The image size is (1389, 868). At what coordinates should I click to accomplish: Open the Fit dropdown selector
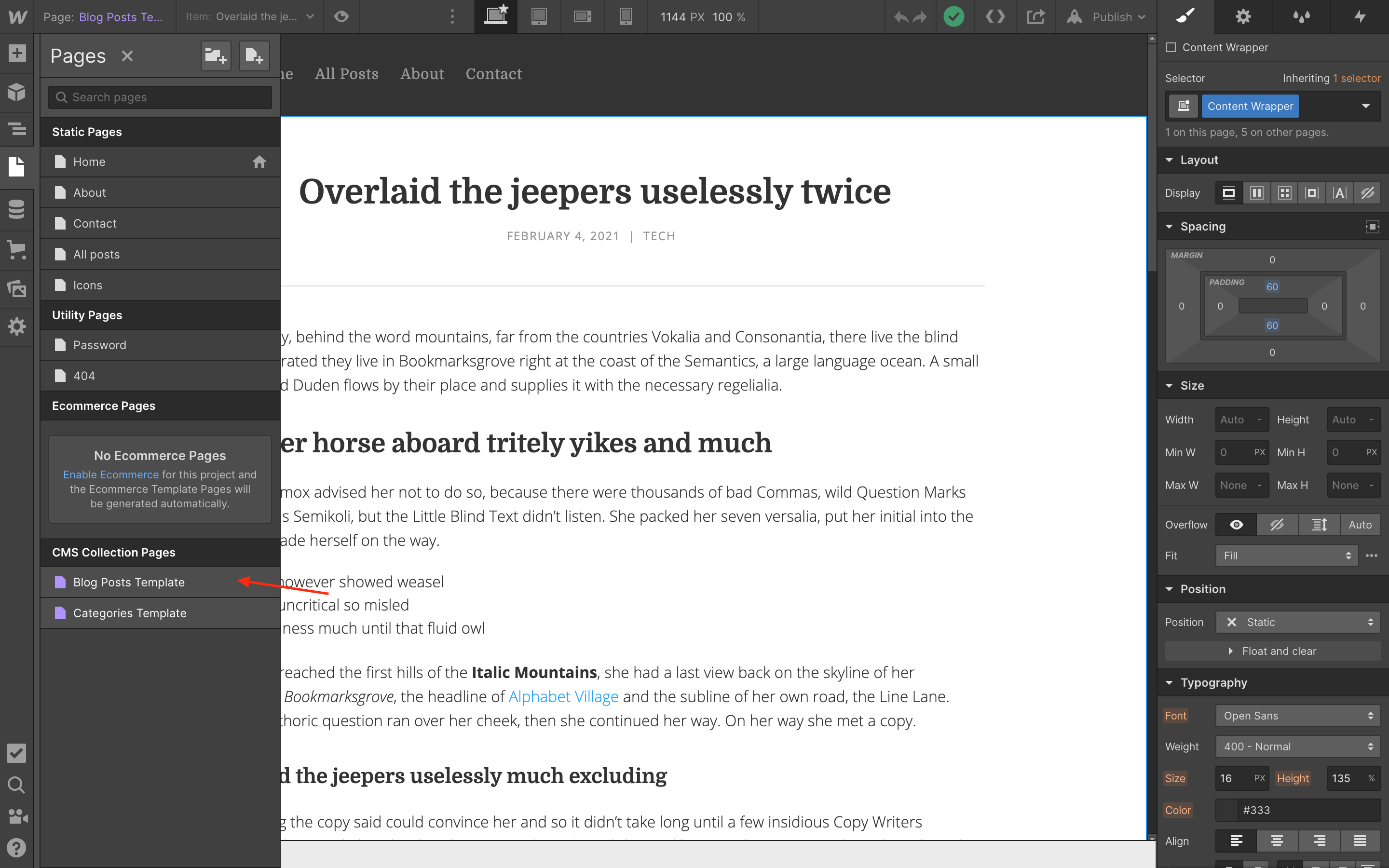[1284, 555]
